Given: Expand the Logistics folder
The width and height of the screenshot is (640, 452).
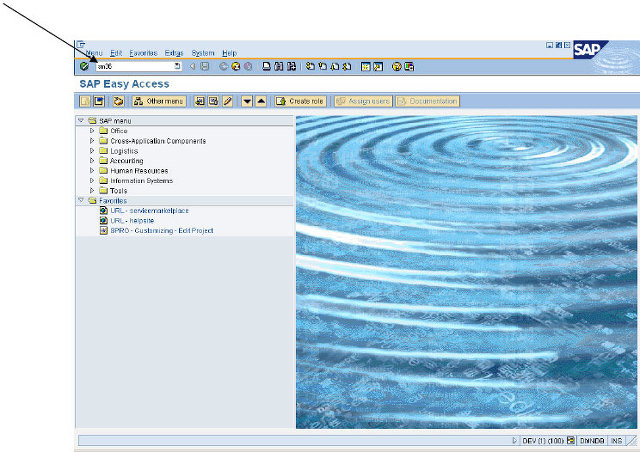Looking at the screenshot, I should [92, 151].
